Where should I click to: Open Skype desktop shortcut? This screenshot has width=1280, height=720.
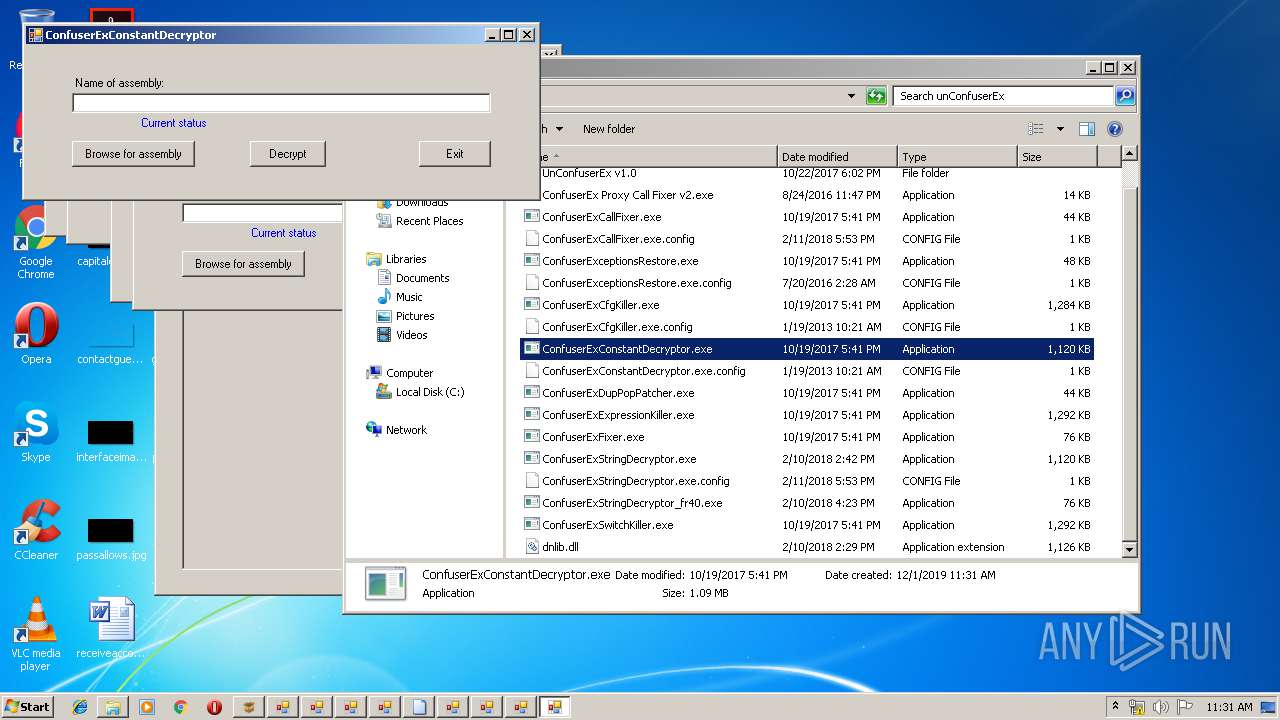point(36,432)
